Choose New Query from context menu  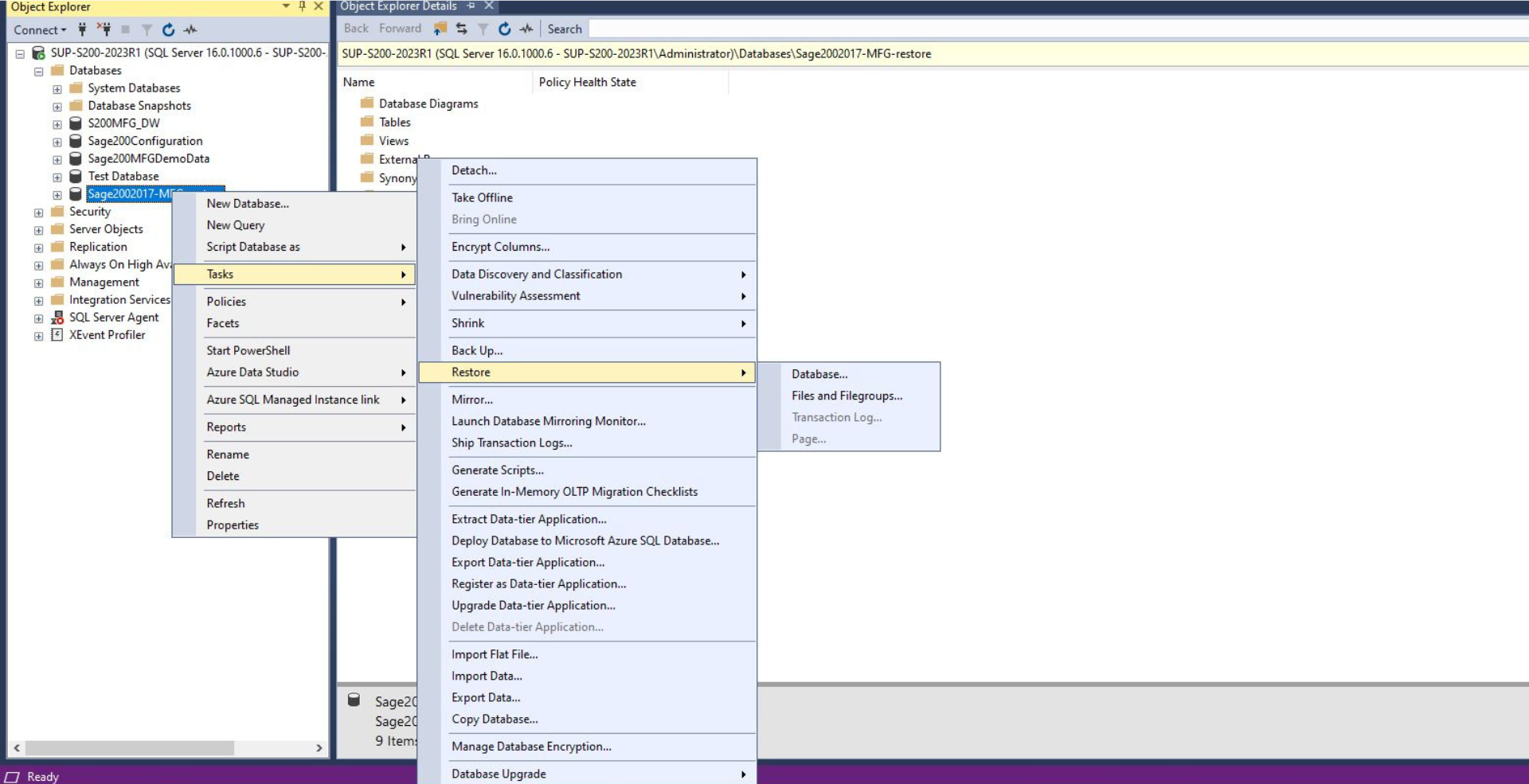pyautogui.click(x=295, y=225)
